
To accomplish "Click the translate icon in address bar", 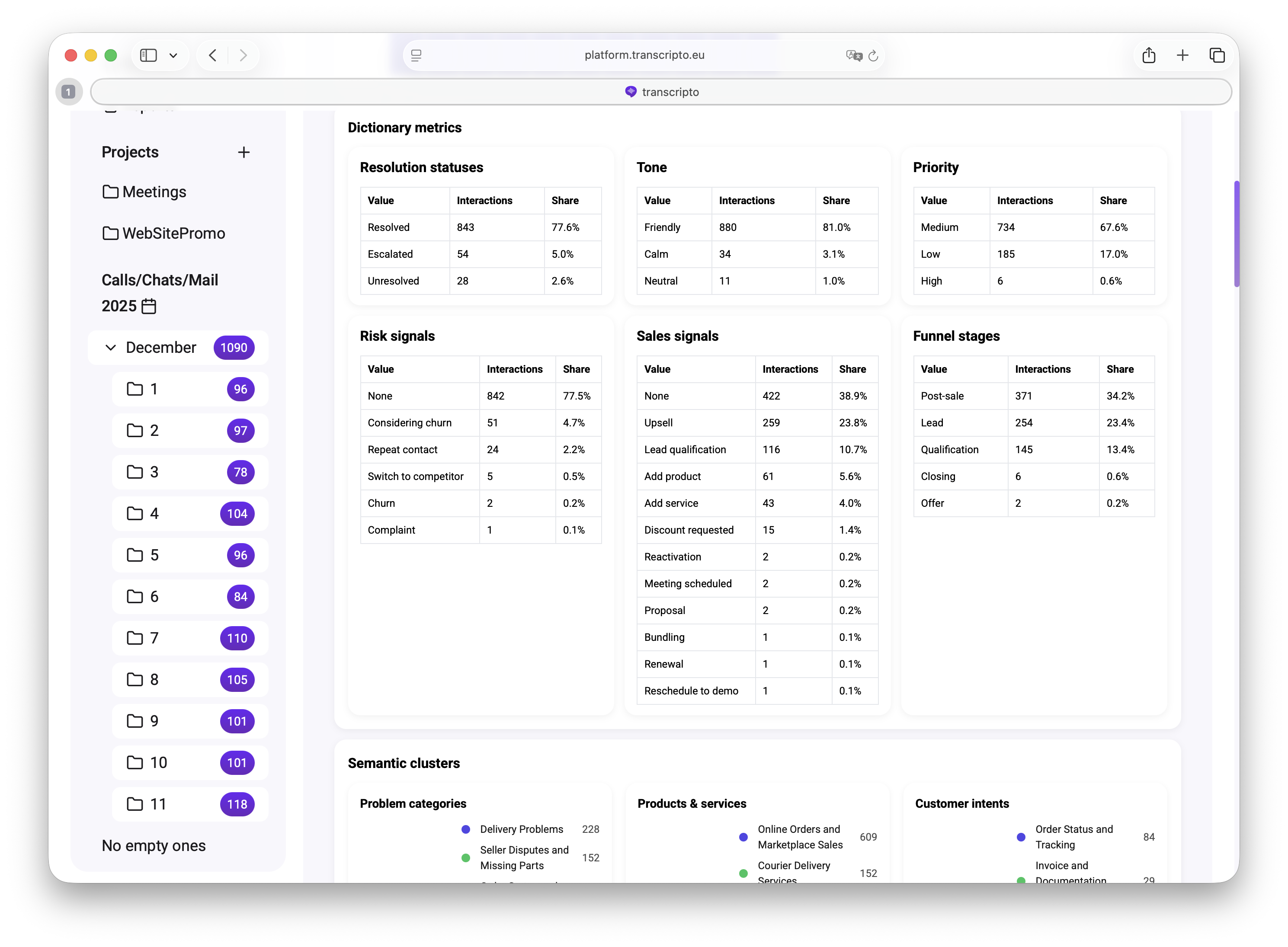I will [853, 56].
